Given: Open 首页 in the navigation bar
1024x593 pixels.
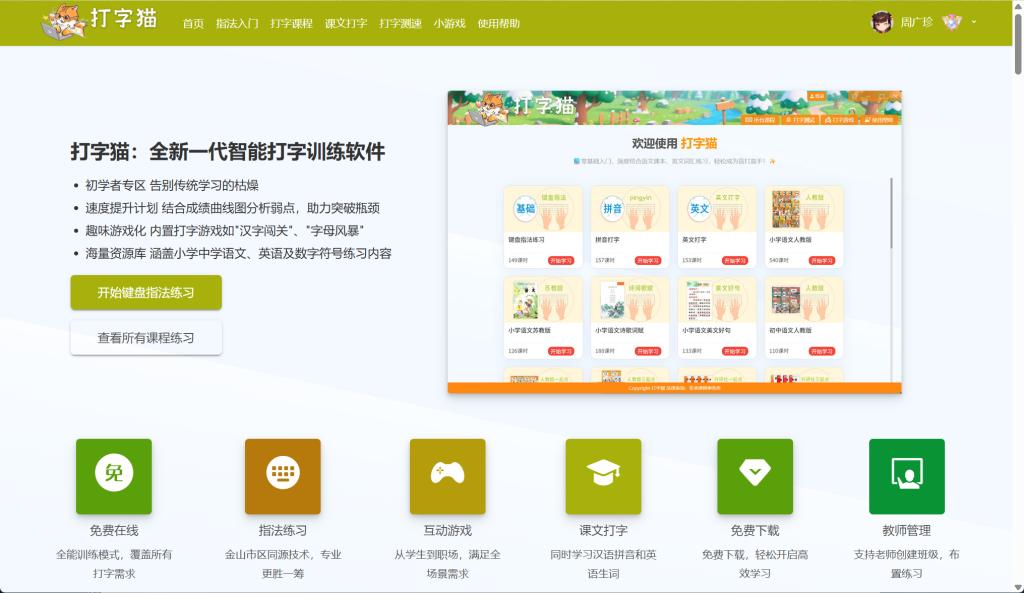Looking at the screenshot, I should point(193,23).
